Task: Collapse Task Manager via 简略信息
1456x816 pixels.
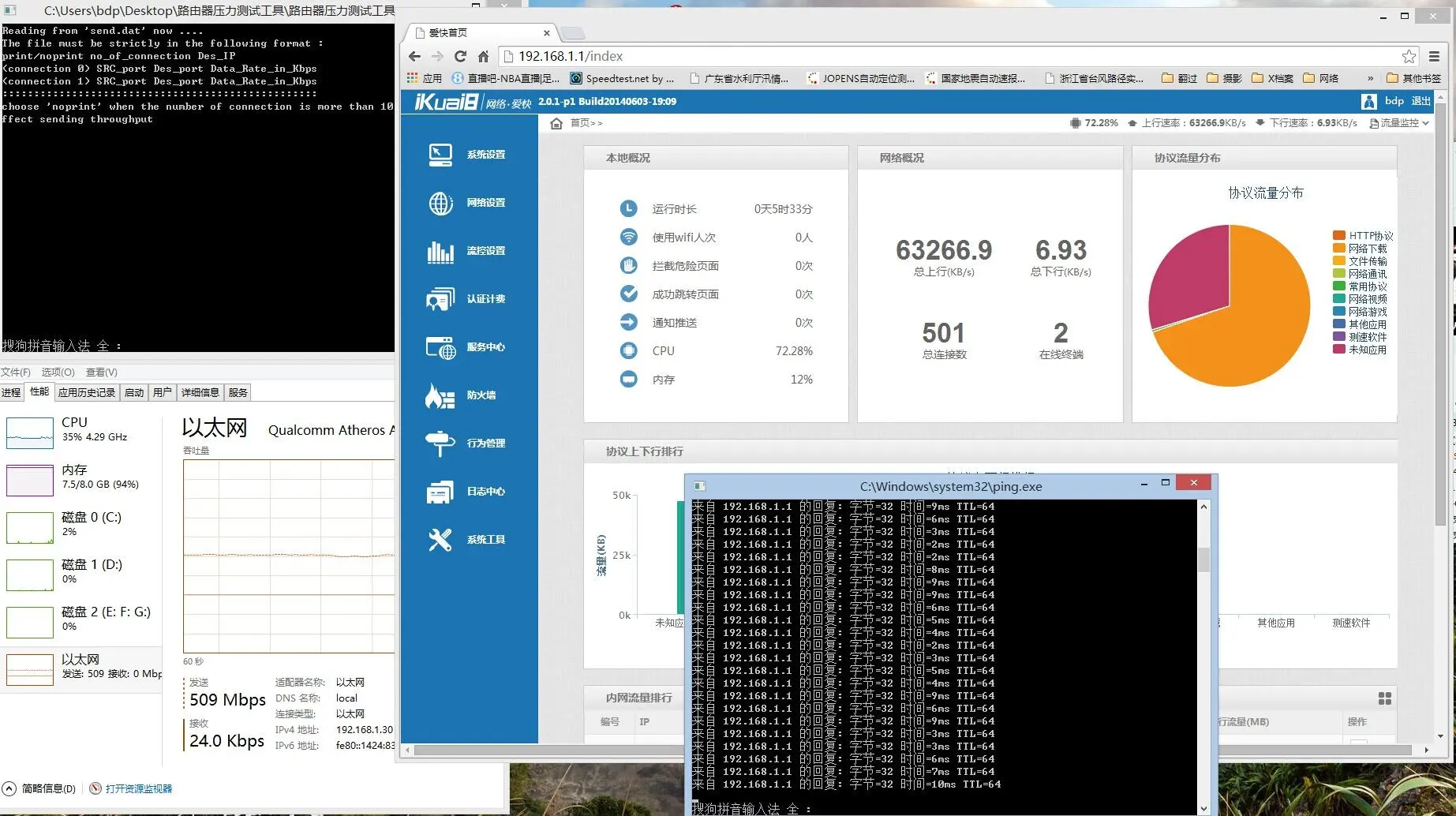Action: pyautogui.click(x=39, y=788)
